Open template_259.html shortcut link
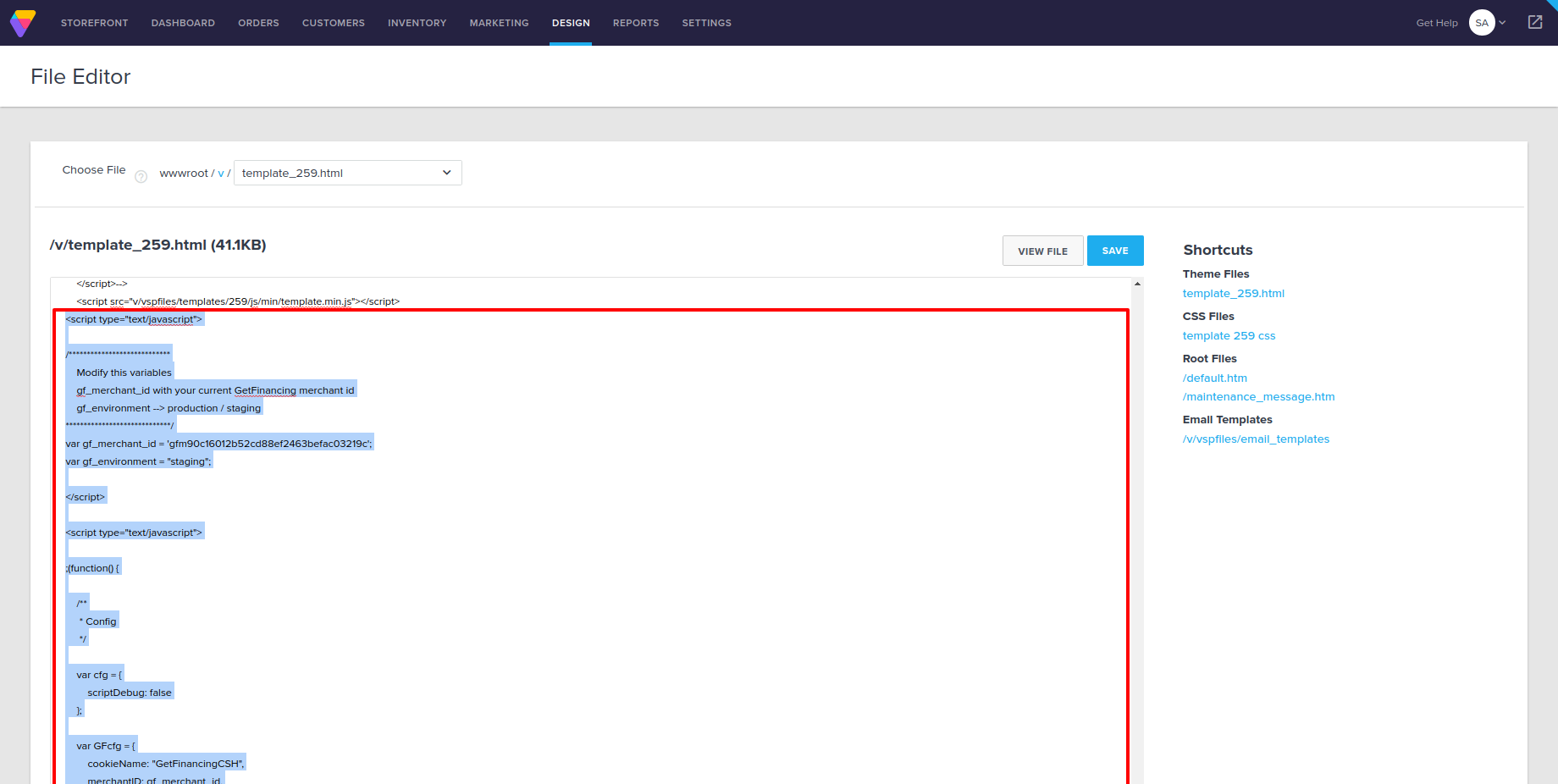1558x784 pixels. pos(1234,293)
